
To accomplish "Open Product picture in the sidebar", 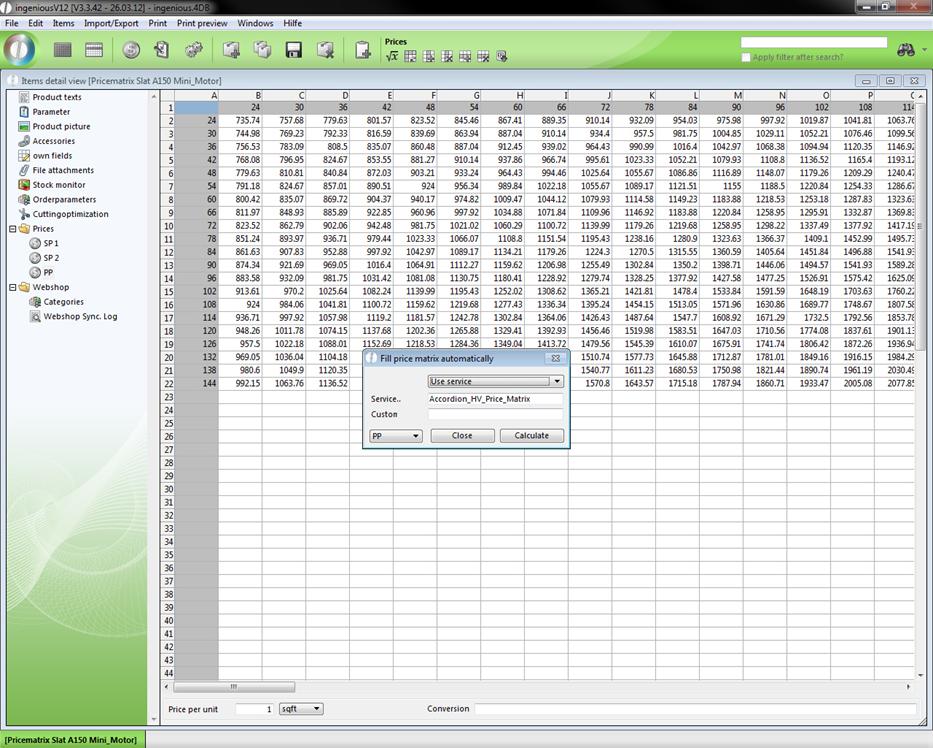I will (x=60, y=126).
